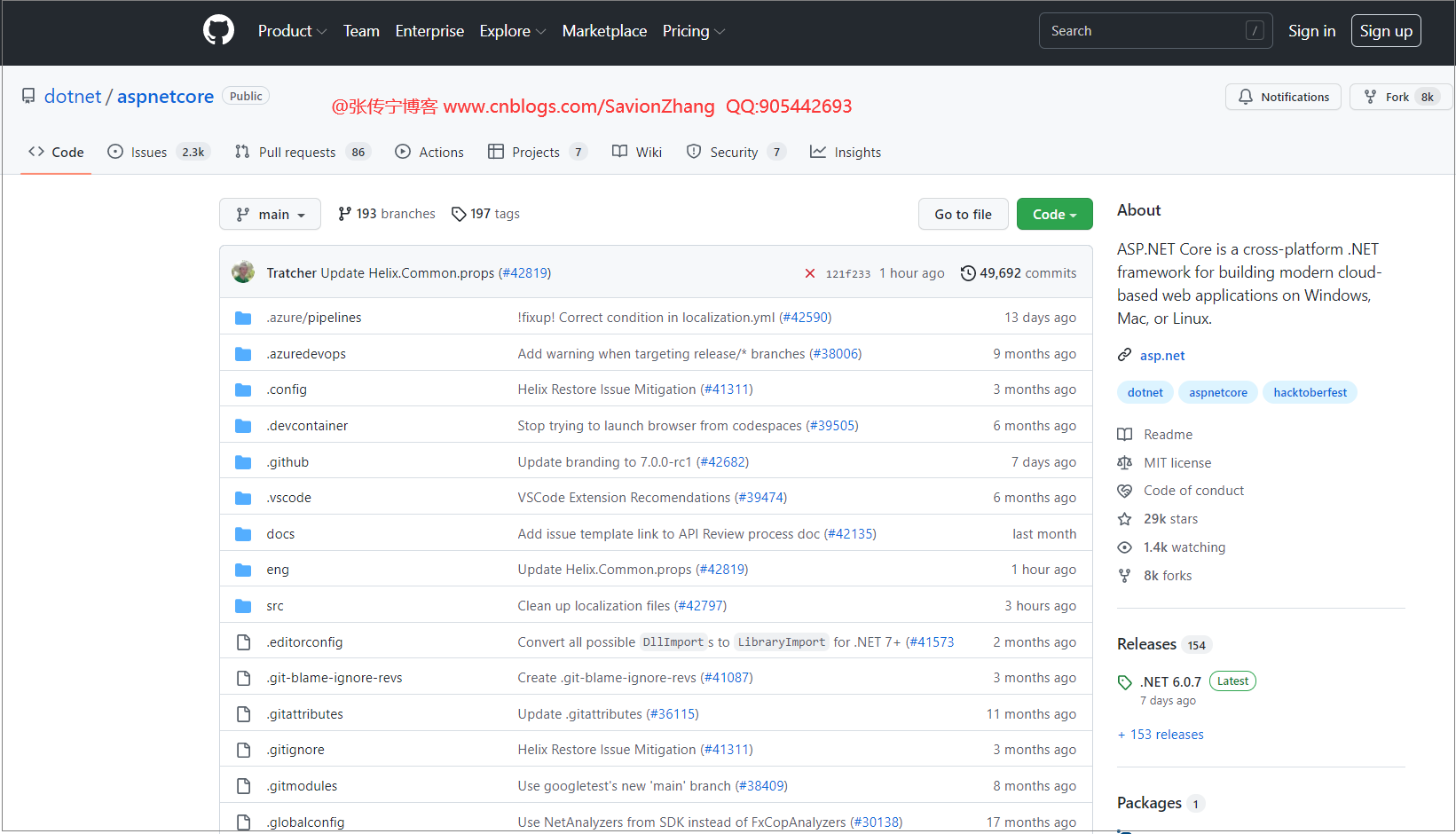
Task: Open the 29k stars list
Action: click(1169, 519)
